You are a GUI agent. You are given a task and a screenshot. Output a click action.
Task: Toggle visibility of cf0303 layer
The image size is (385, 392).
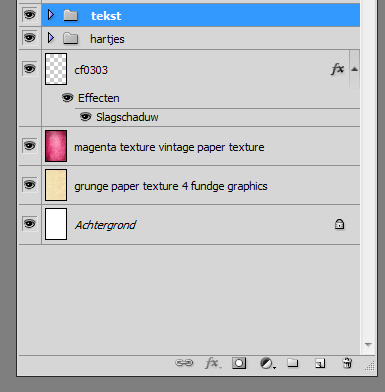(30, 69)
